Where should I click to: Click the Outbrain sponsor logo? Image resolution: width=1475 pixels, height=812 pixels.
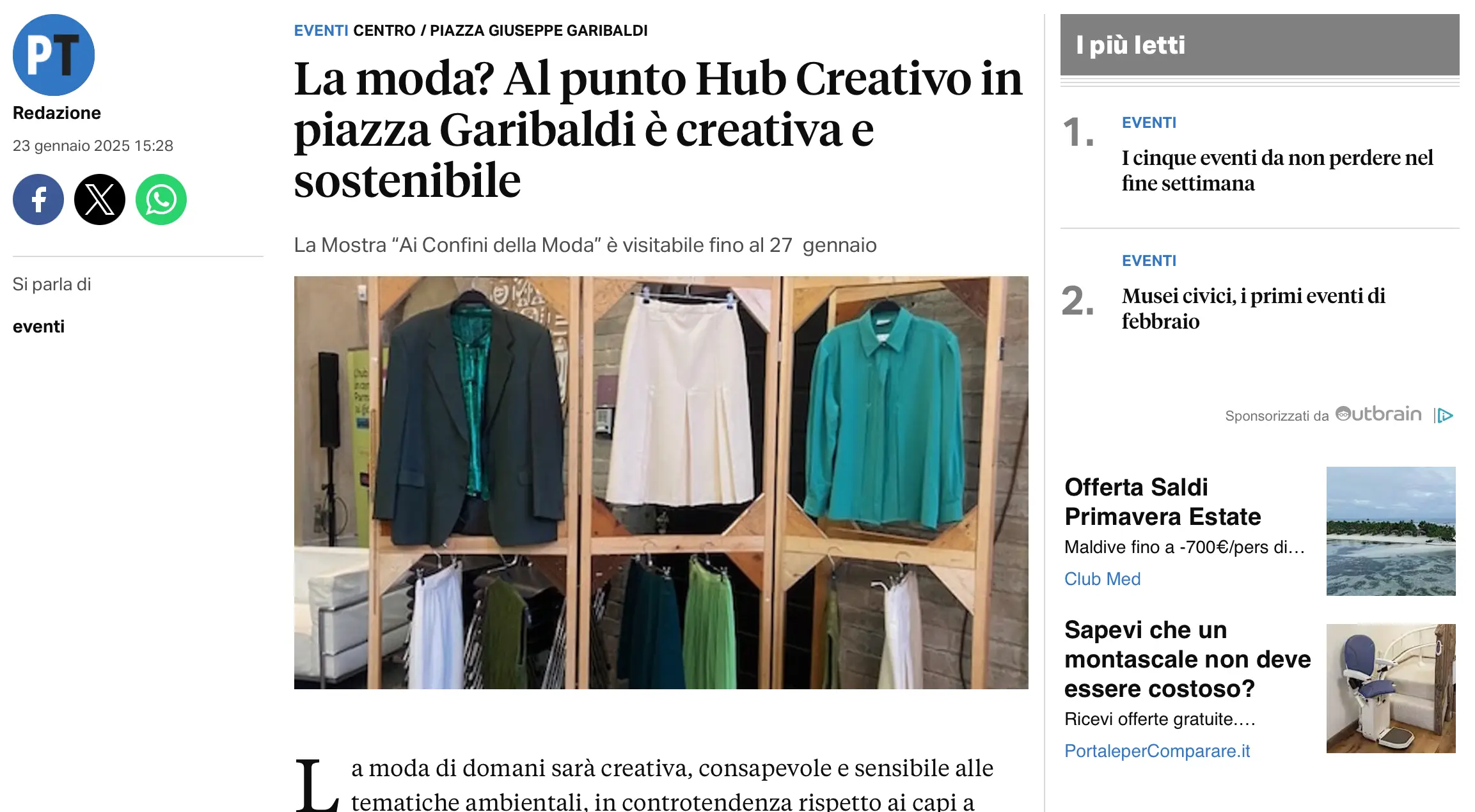pos(1378,414)
